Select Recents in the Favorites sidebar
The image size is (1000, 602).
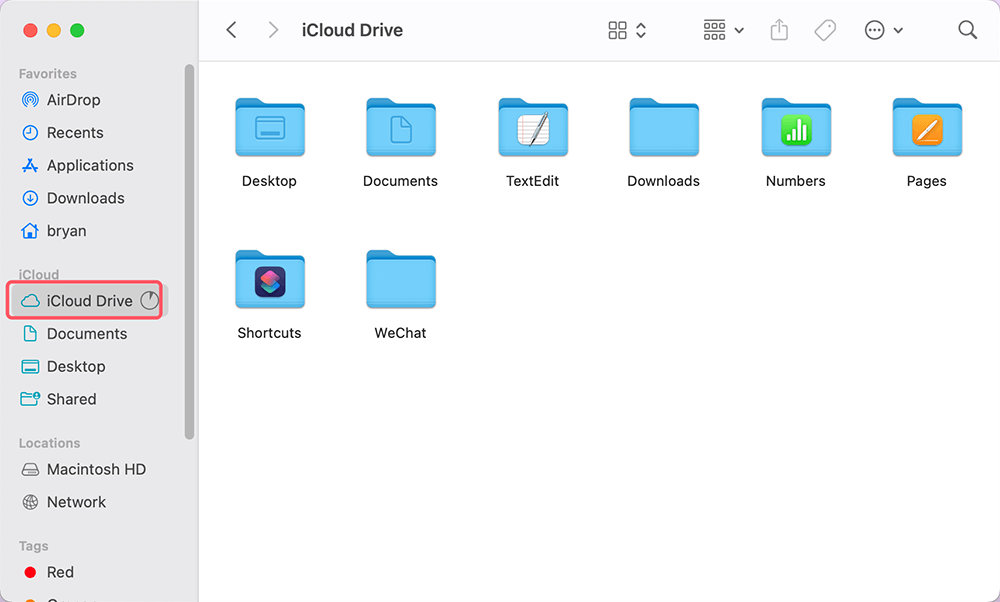(74, 132)
